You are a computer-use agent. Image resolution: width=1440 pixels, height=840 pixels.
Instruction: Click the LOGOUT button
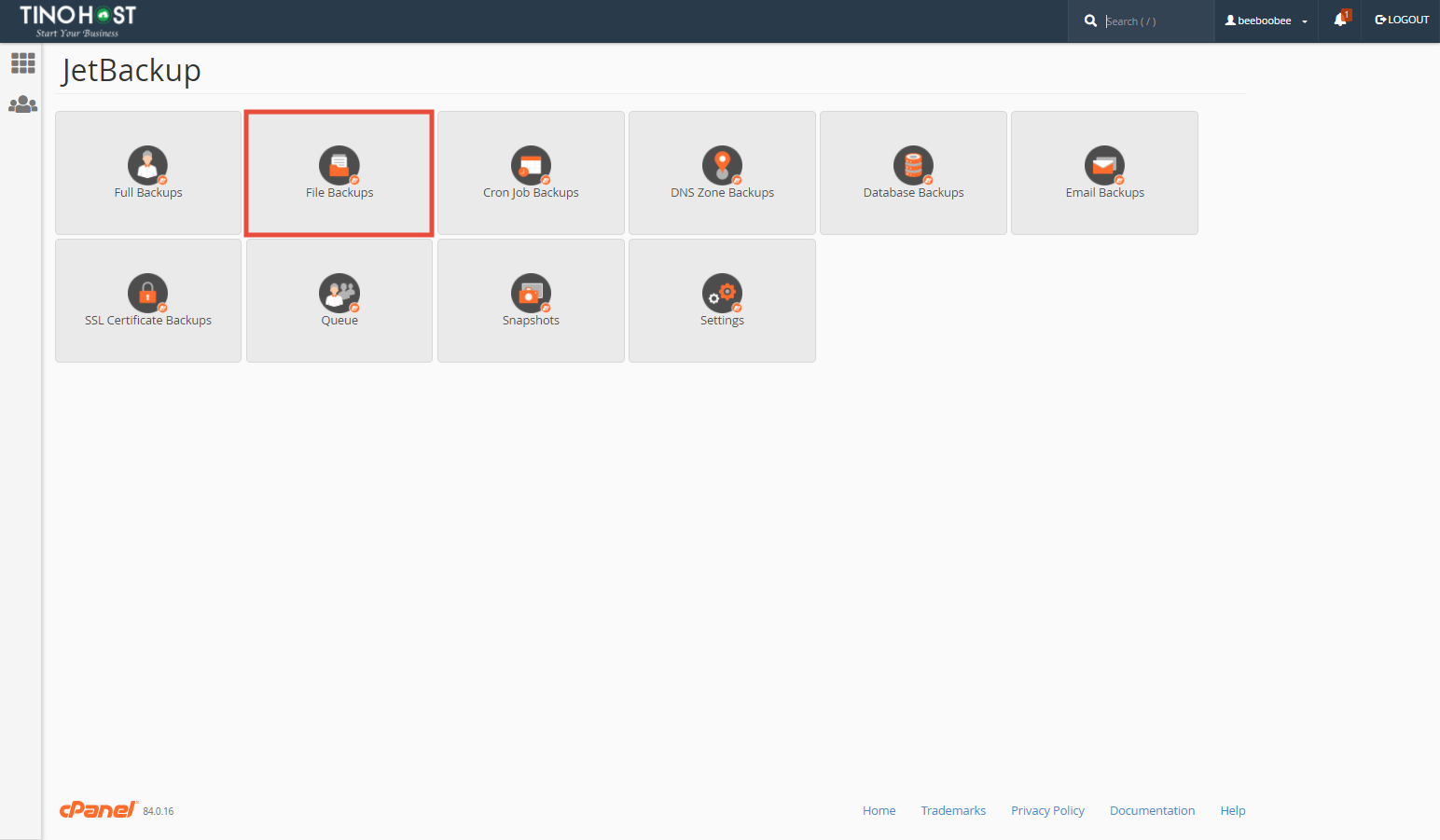(1402, 20)
